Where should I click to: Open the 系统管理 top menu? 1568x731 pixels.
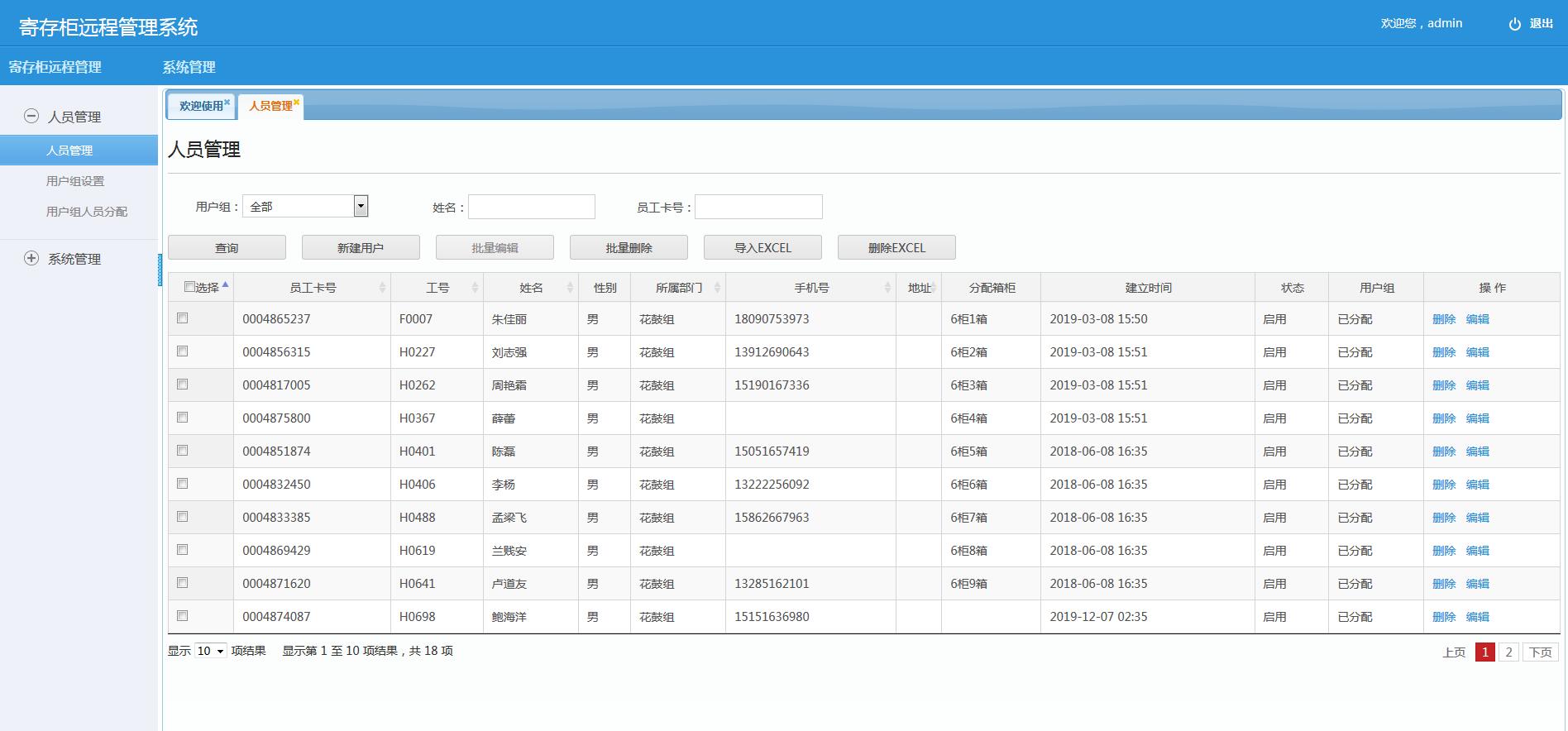coord(189,67)
